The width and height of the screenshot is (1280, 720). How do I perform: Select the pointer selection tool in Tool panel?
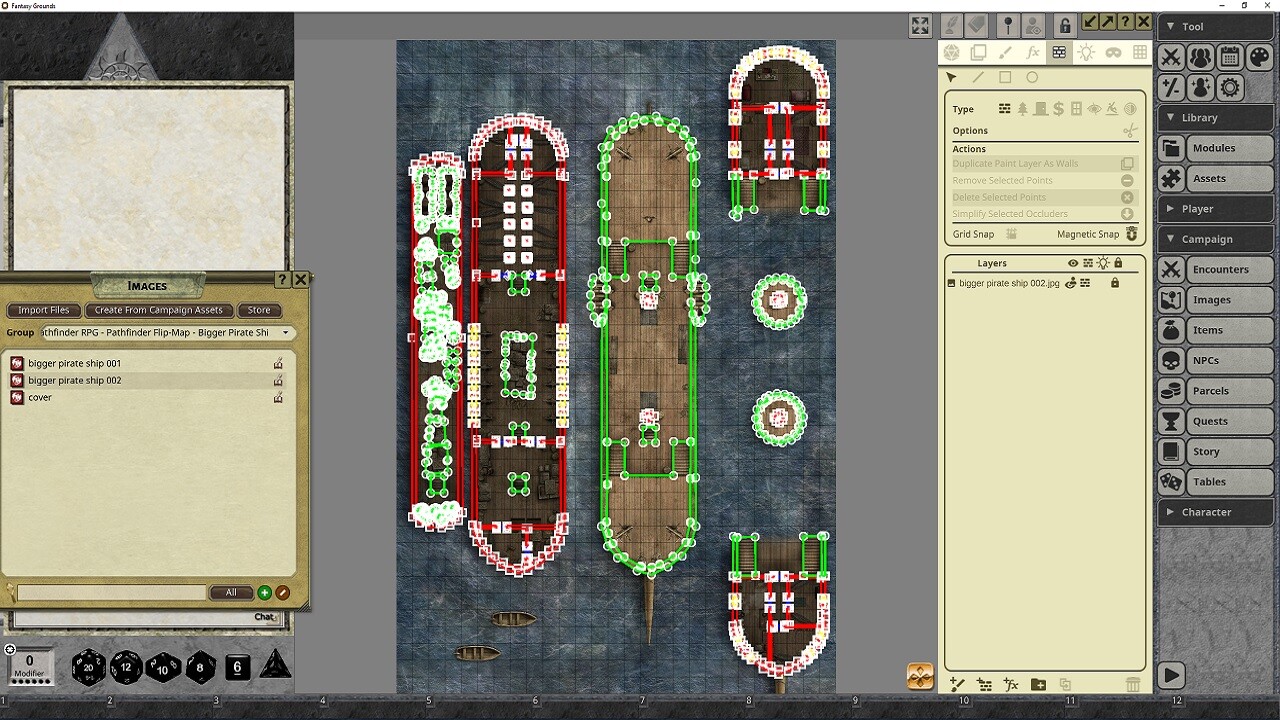[x=951, y=77]
